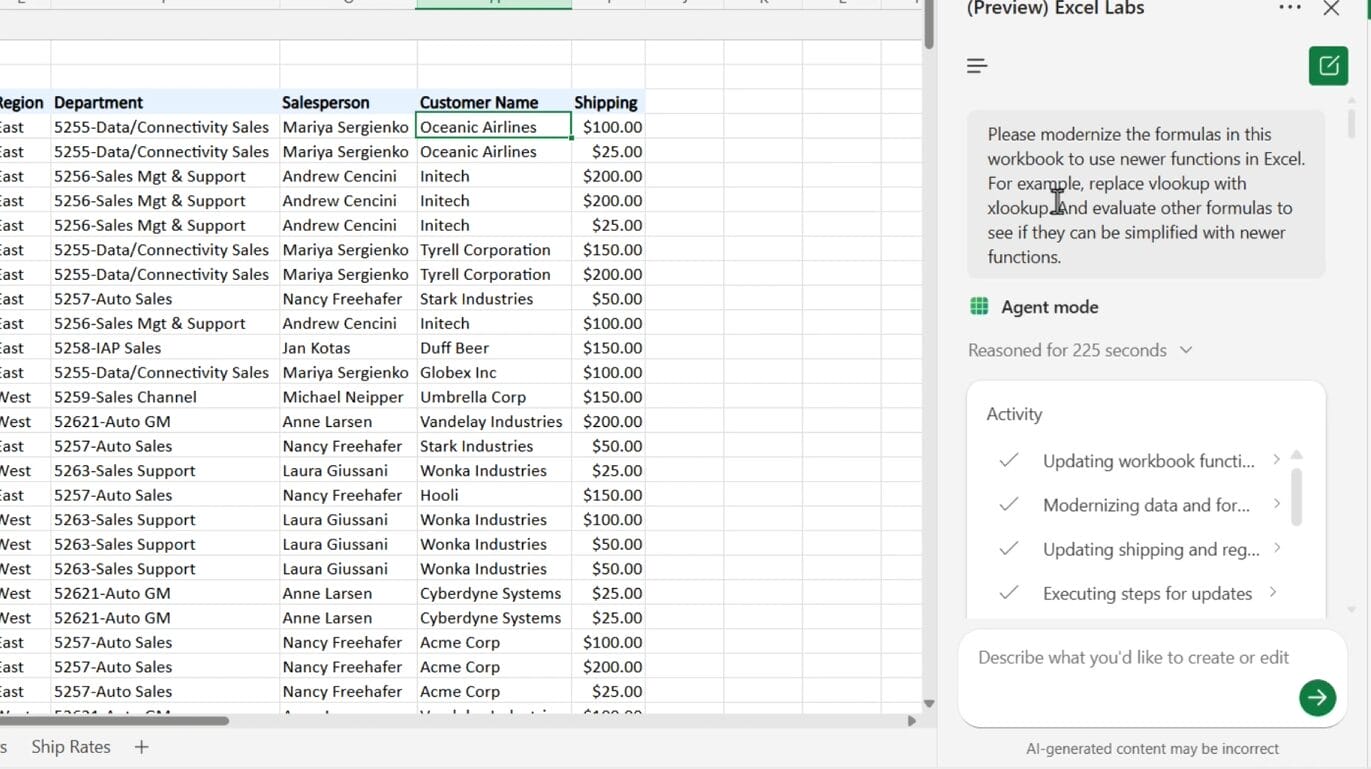Viewport: 1371px width, 769px height.
Task: Expand the 'Updating shipping and reg...' activity
Action: 1276,548
